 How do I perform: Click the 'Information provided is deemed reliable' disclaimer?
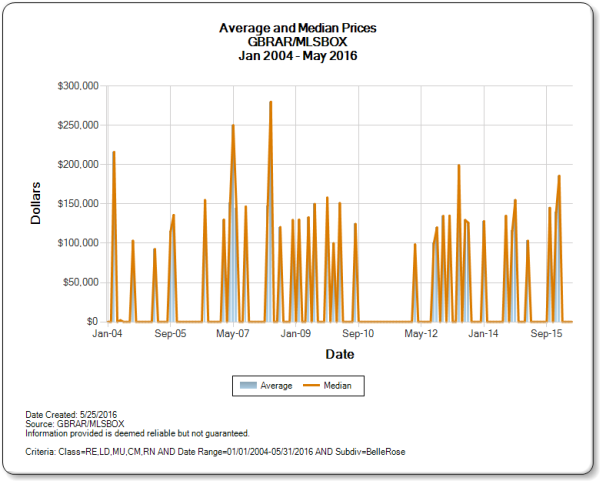click(x=137, y=434)
